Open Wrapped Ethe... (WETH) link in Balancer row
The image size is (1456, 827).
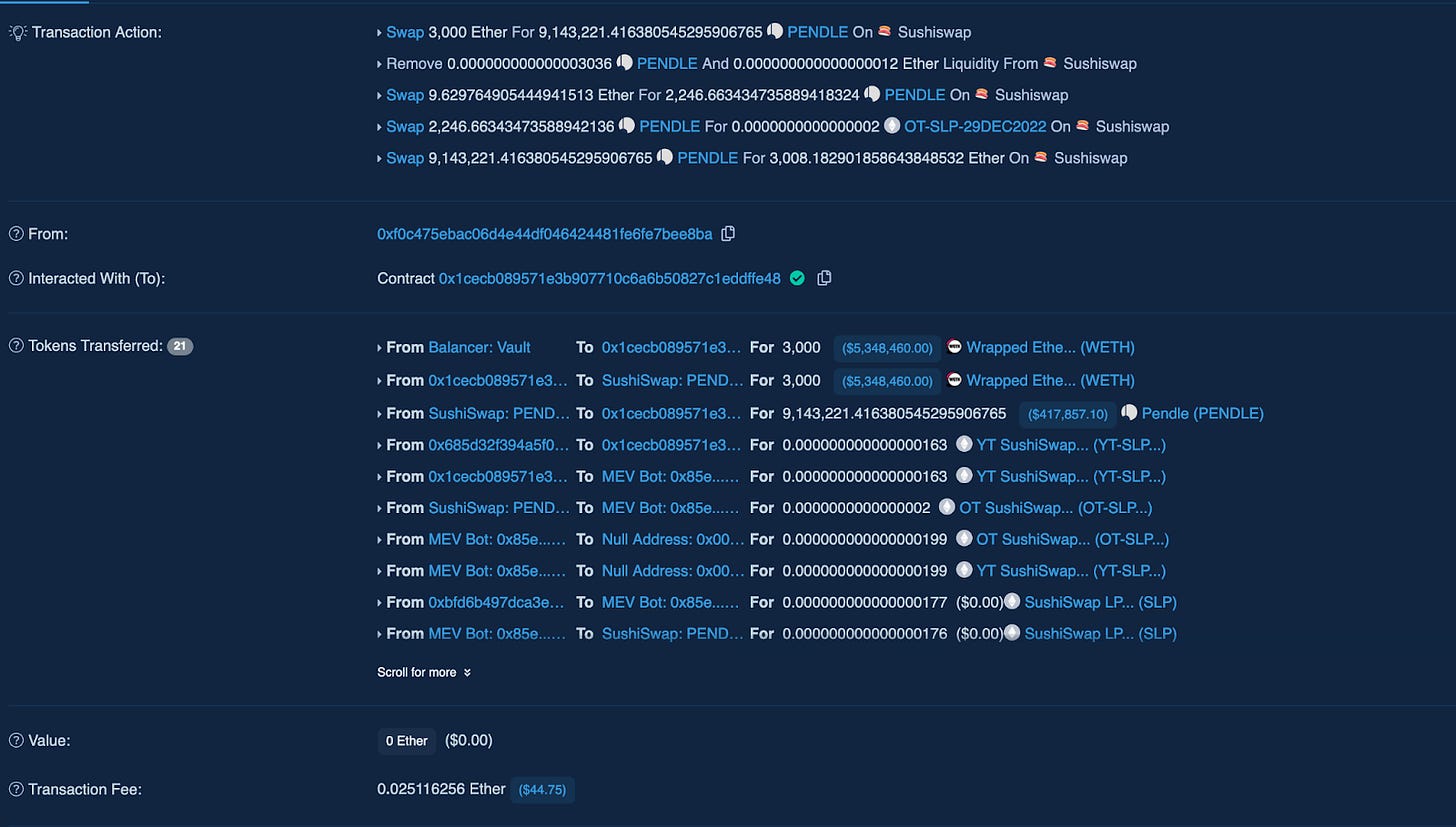(x=1051, y=347)
